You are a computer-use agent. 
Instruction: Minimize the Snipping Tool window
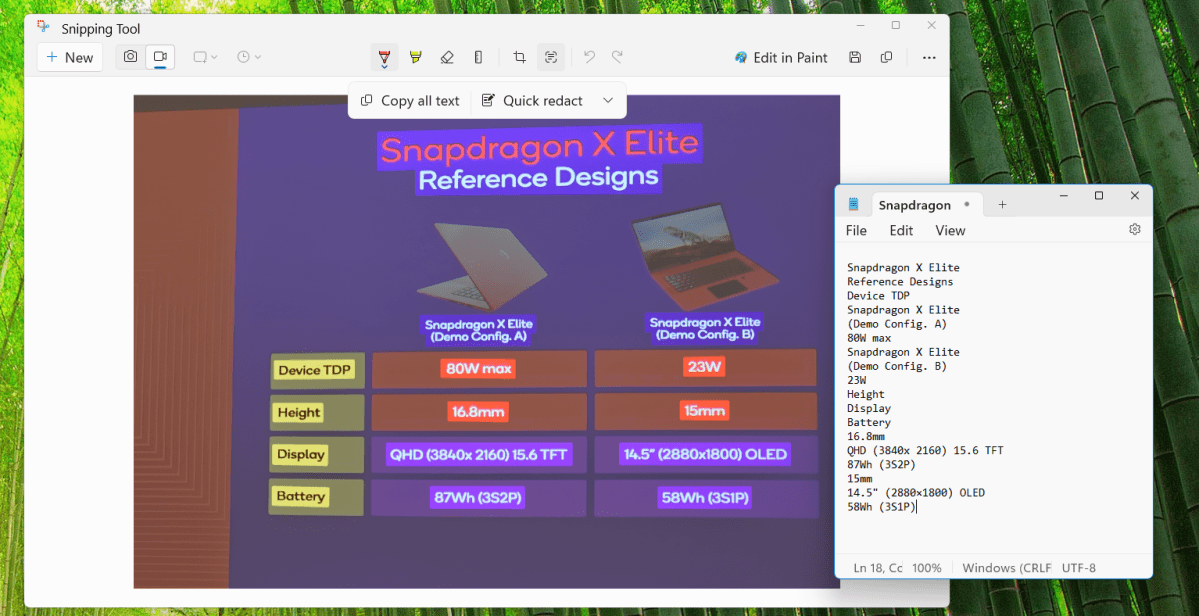pyautogui.click(x=860, y=25)
